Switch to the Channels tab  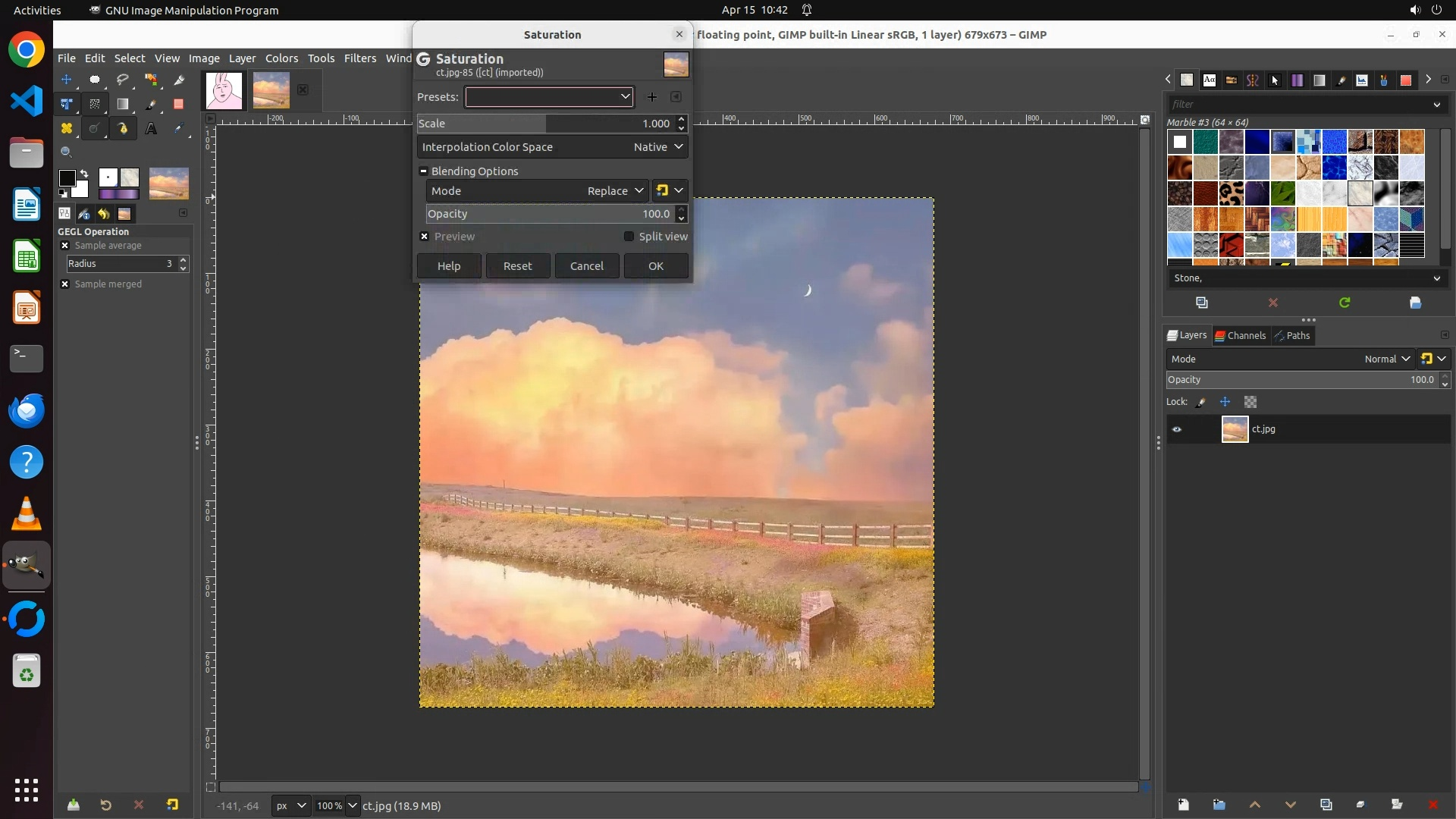point(1241,335)
